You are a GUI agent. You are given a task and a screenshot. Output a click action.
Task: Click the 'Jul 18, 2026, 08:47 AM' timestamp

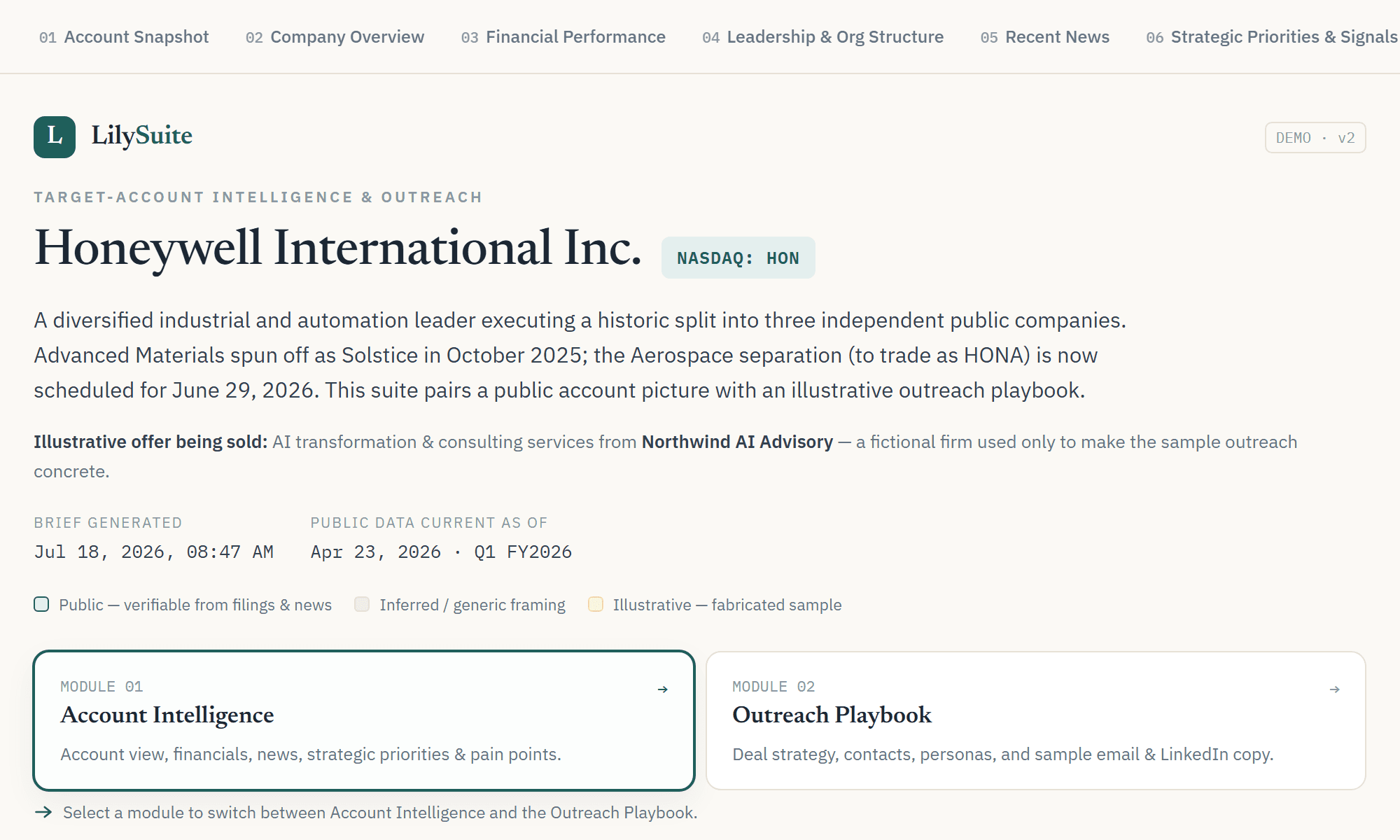[154, 552]
